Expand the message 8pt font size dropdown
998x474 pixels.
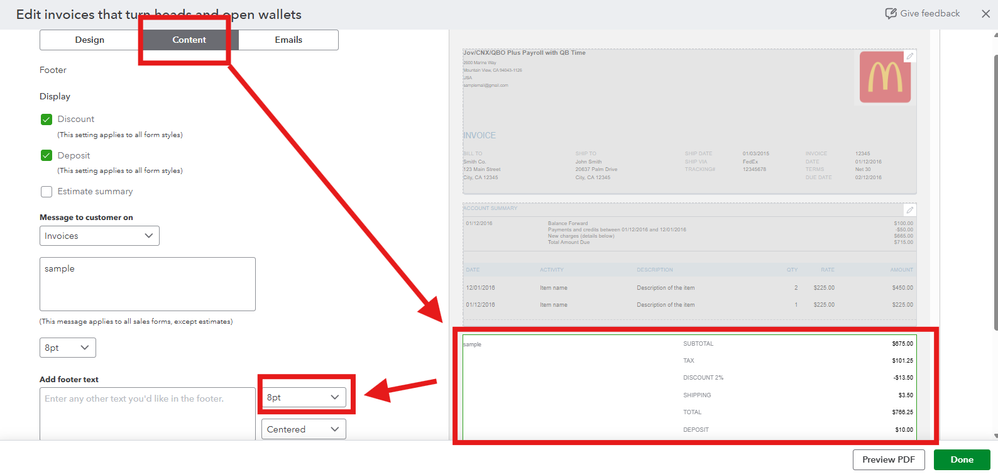tap(68, 347)
